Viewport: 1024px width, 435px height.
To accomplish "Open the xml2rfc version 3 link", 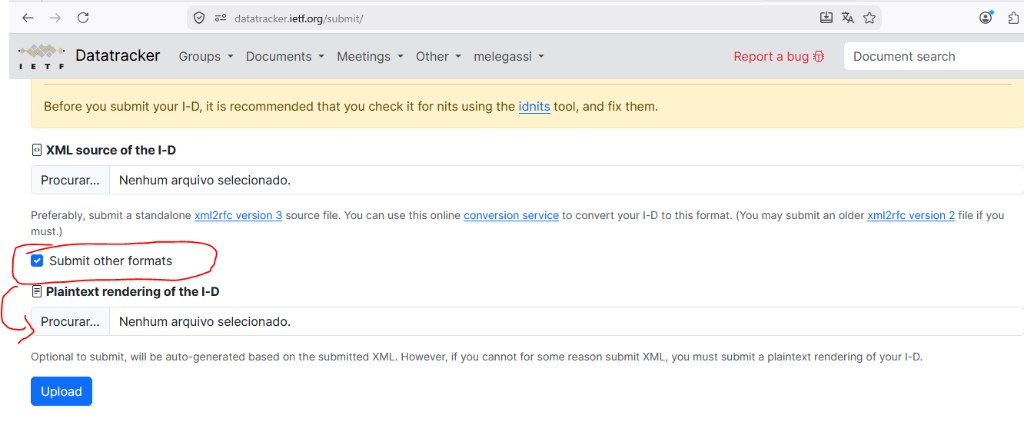I will point(238,215).
